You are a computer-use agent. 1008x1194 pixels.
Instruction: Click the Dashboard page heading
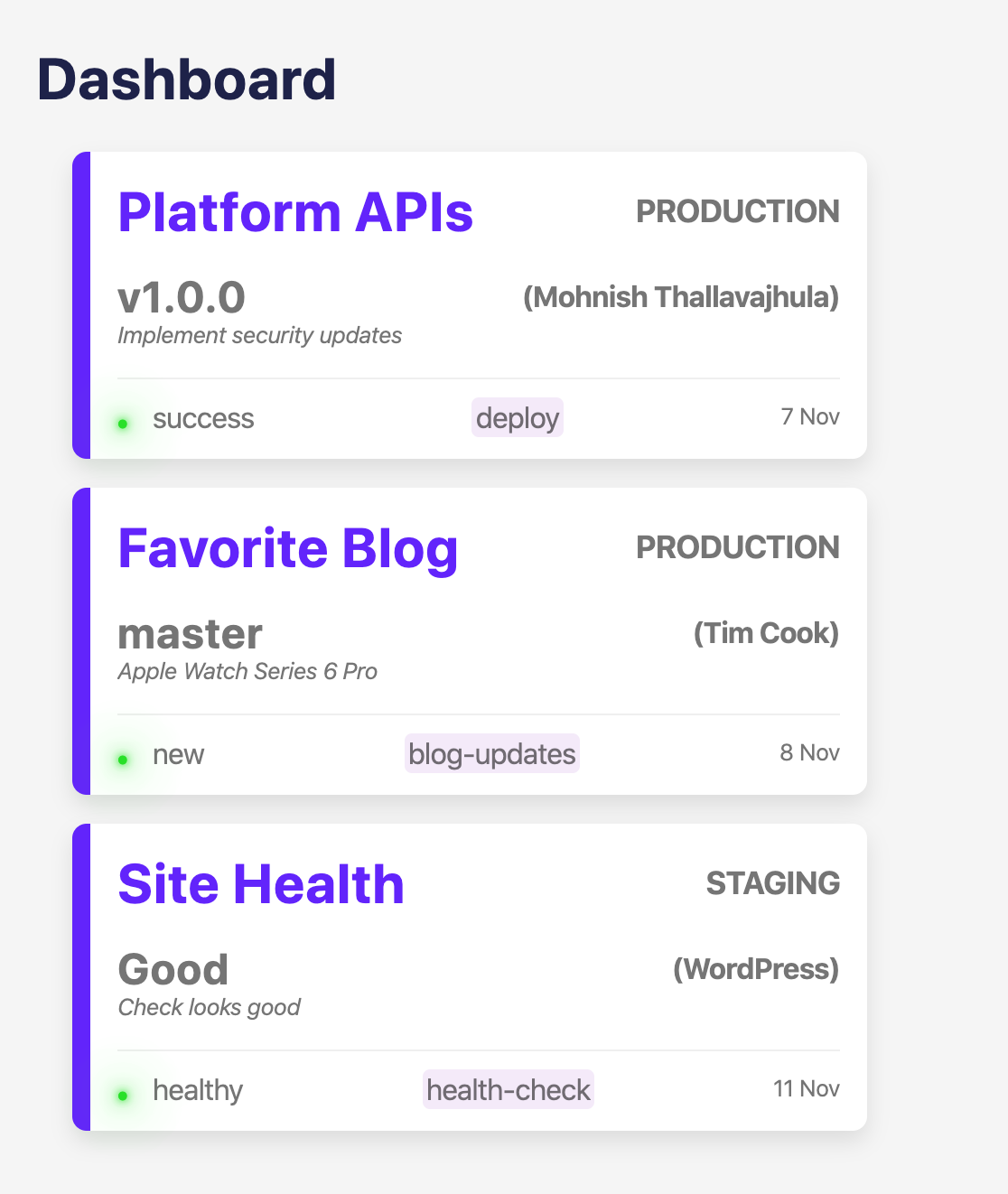[x=185, y=79]
